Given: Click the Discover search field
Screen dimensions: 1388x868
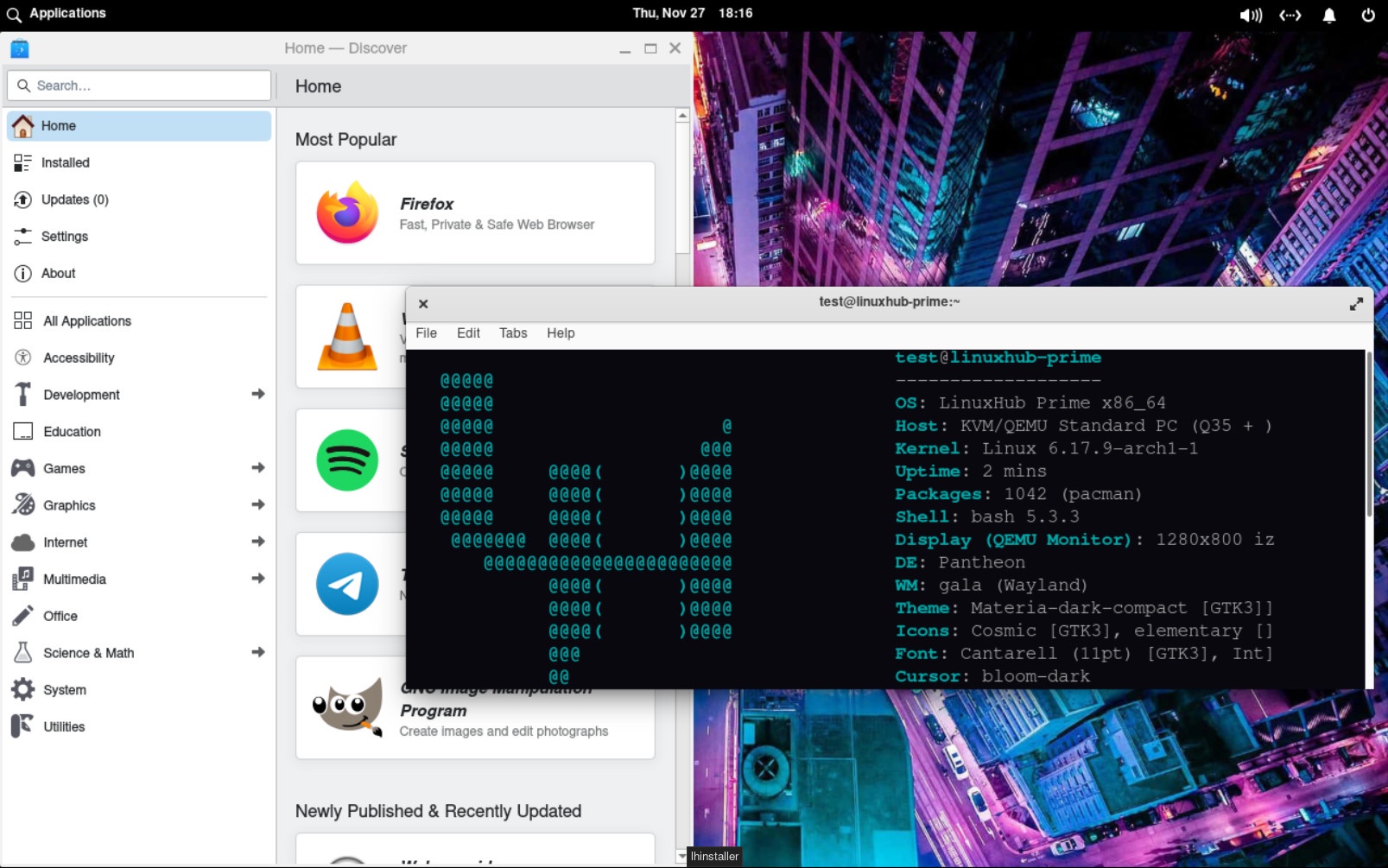Looking at the screenshot, I should coord(140,86).
